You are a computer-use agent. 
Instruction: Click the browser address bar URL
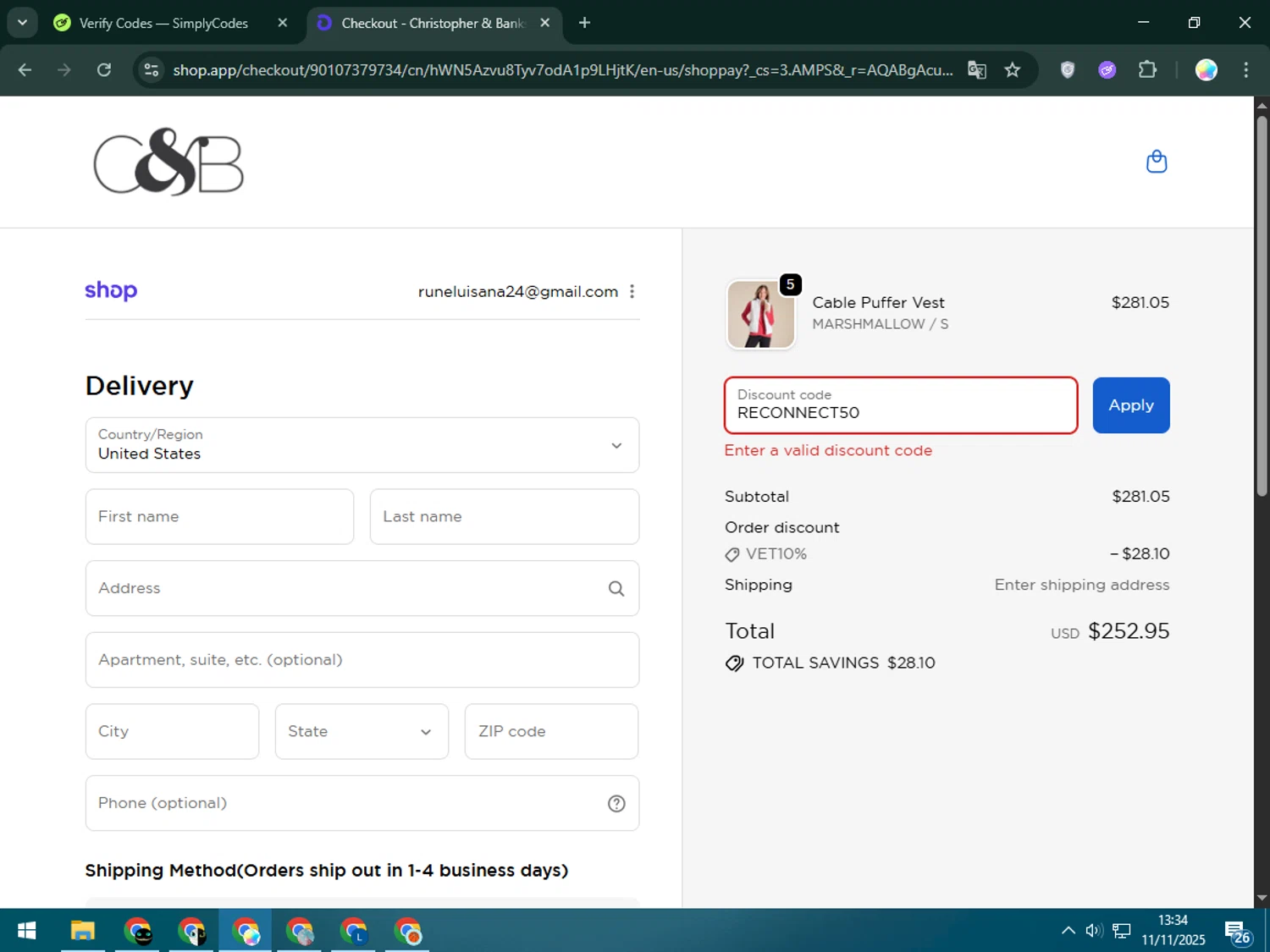pyautogui.click(x=563, y=69)
